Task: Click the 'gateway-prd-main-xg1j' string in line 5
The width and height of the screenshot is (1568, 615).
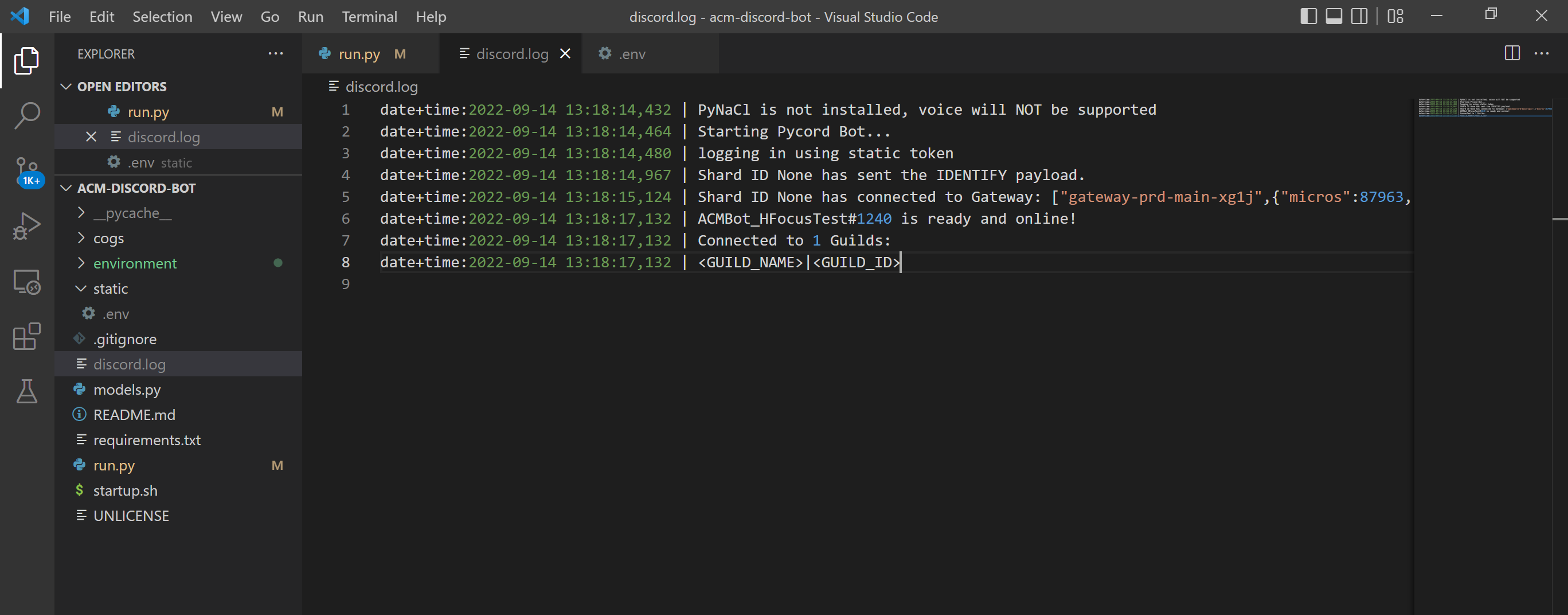Action: (1161, 197)
